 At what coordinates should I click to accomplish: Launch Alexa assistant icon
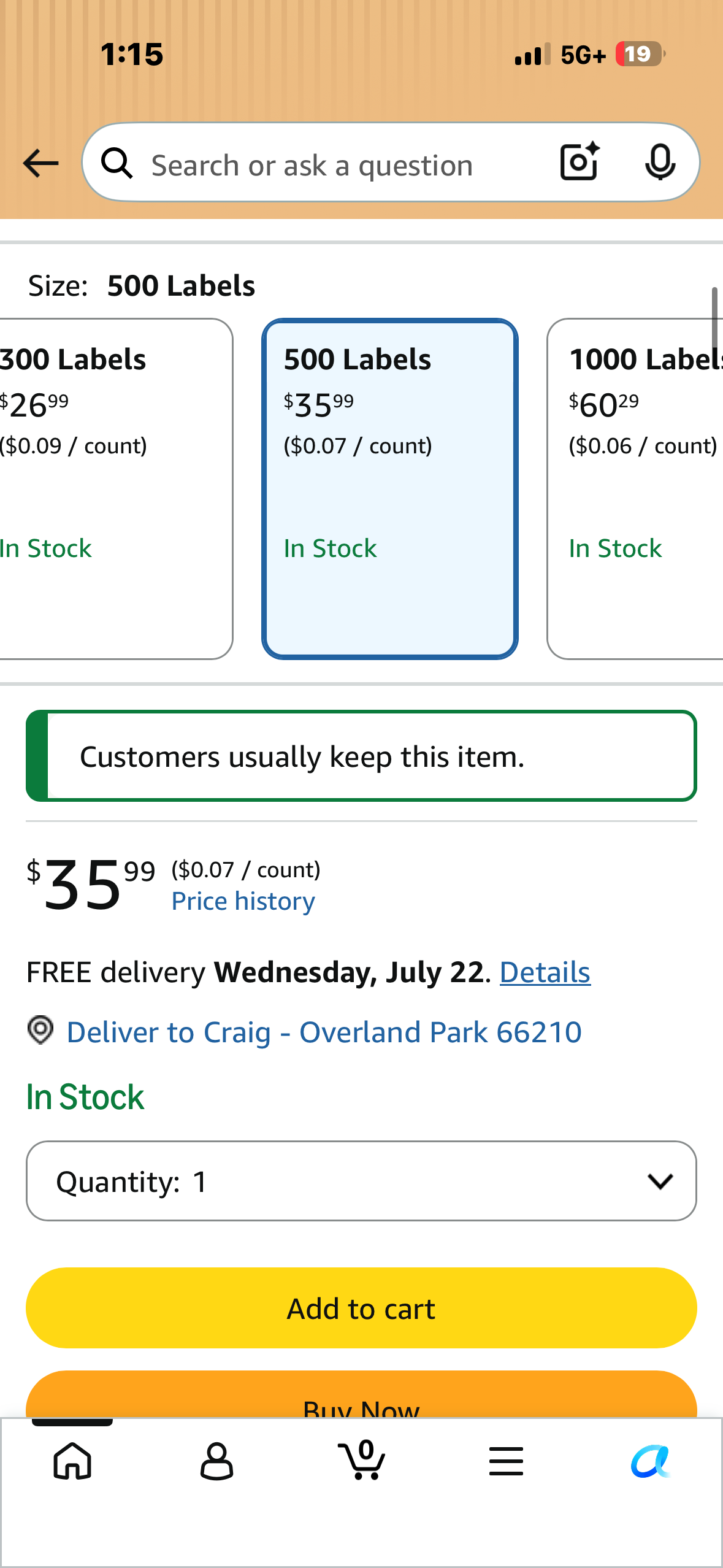pos(651,1461)
